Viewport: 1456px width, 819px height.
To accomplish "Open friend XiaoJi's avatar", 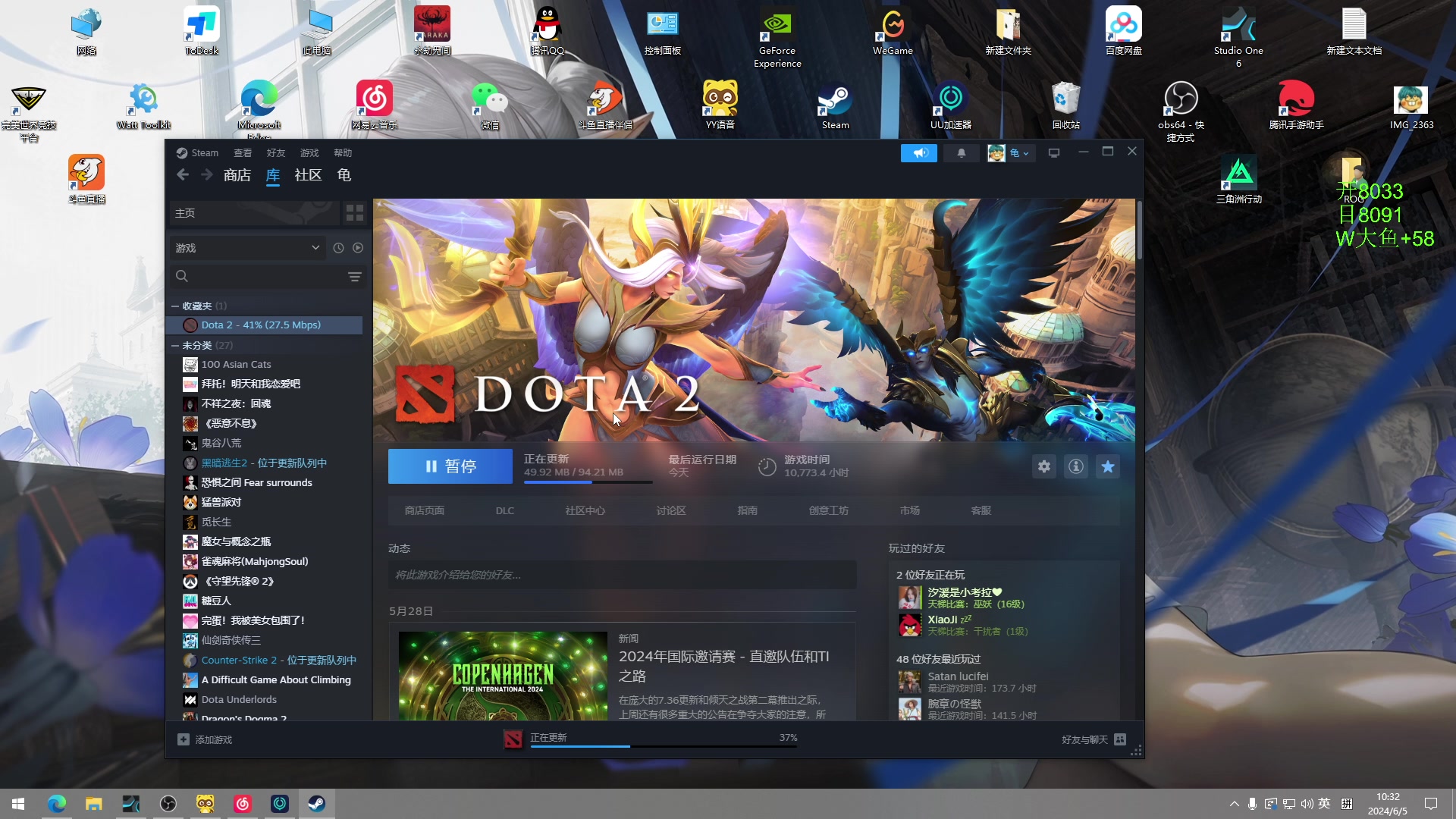I will click(910, 625).
